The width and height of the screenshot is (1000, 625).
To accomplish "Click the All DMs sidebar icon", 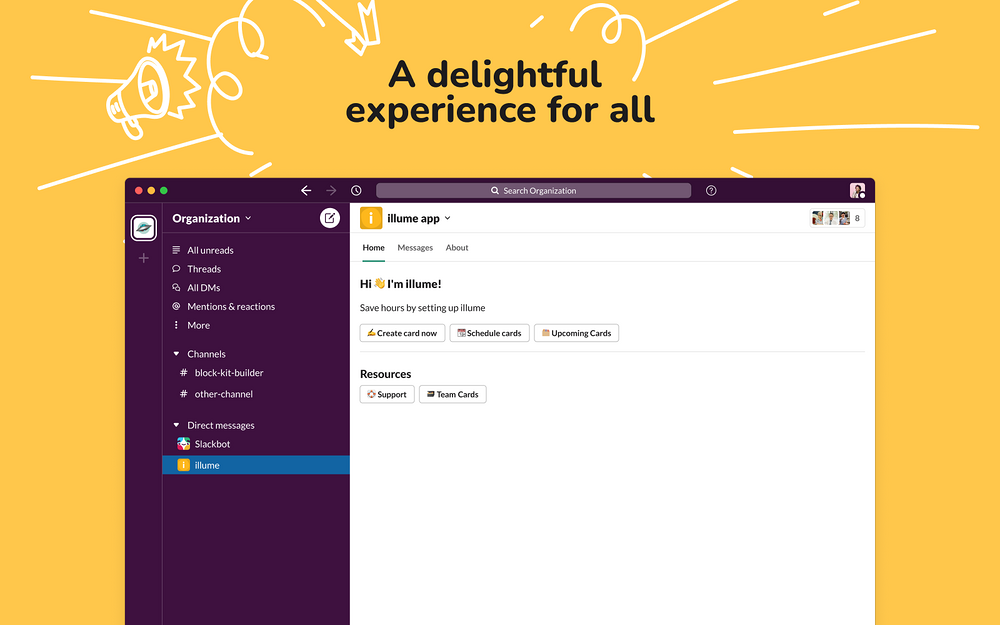I will pyautogui.click(x=177, y=288).
